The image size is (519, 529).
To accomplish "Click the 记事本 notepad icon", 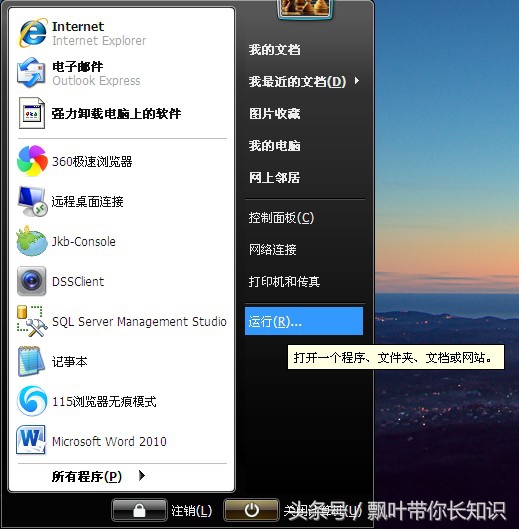I will (31, 361).
